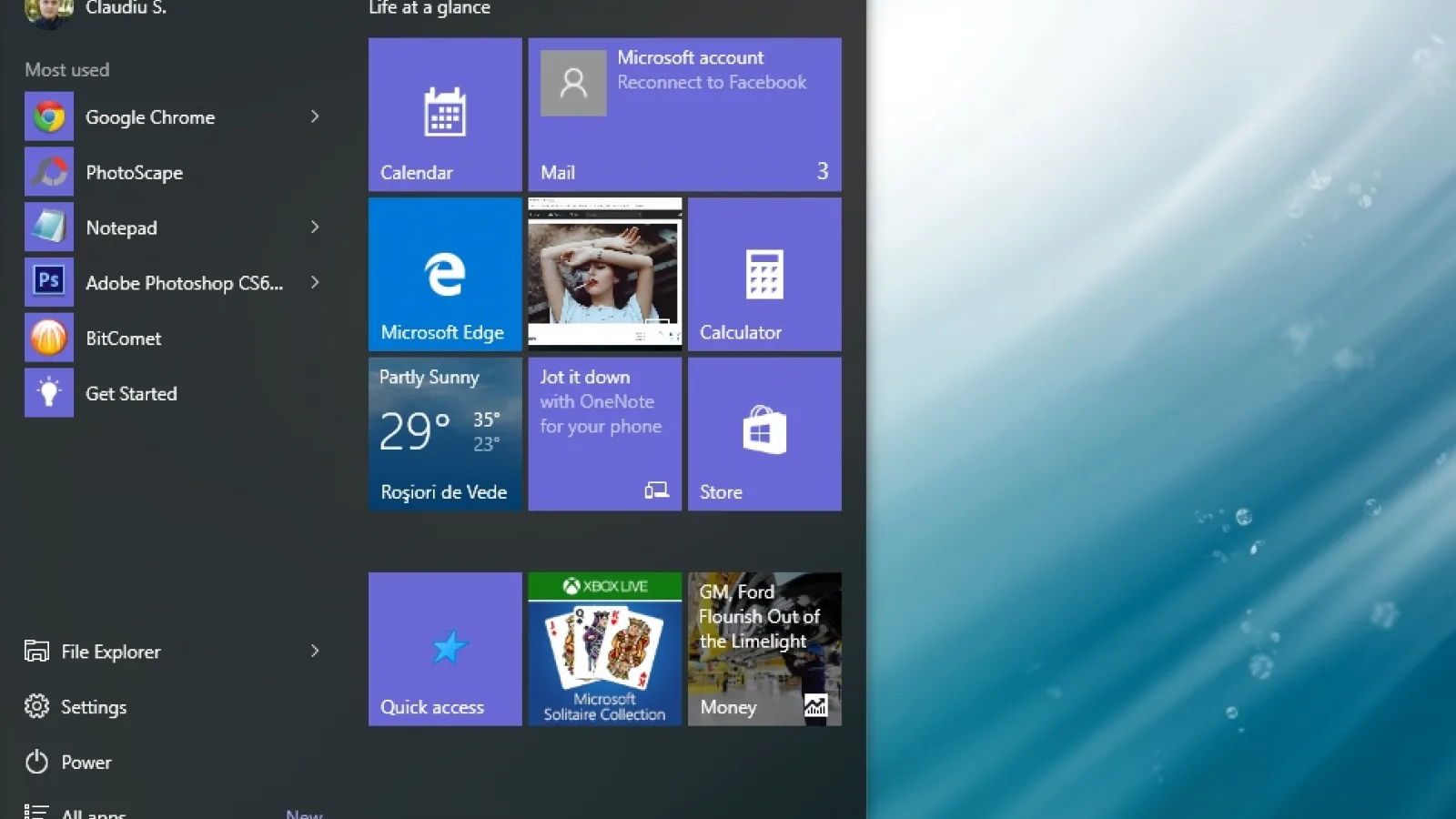Launch Microsoft Solitaire Collection tile
Viewport: 1456px width, 819px height.
click(x=605, y=649)
